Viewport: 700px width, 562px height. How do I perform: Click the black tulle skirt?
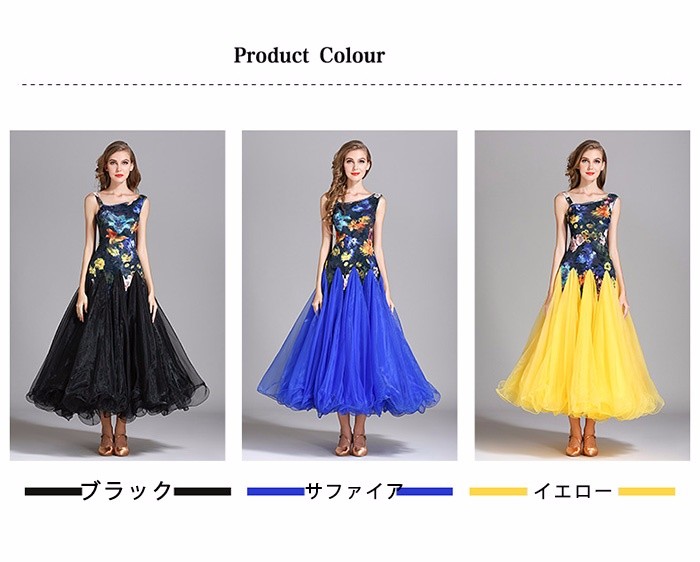(x=117, y=353)
